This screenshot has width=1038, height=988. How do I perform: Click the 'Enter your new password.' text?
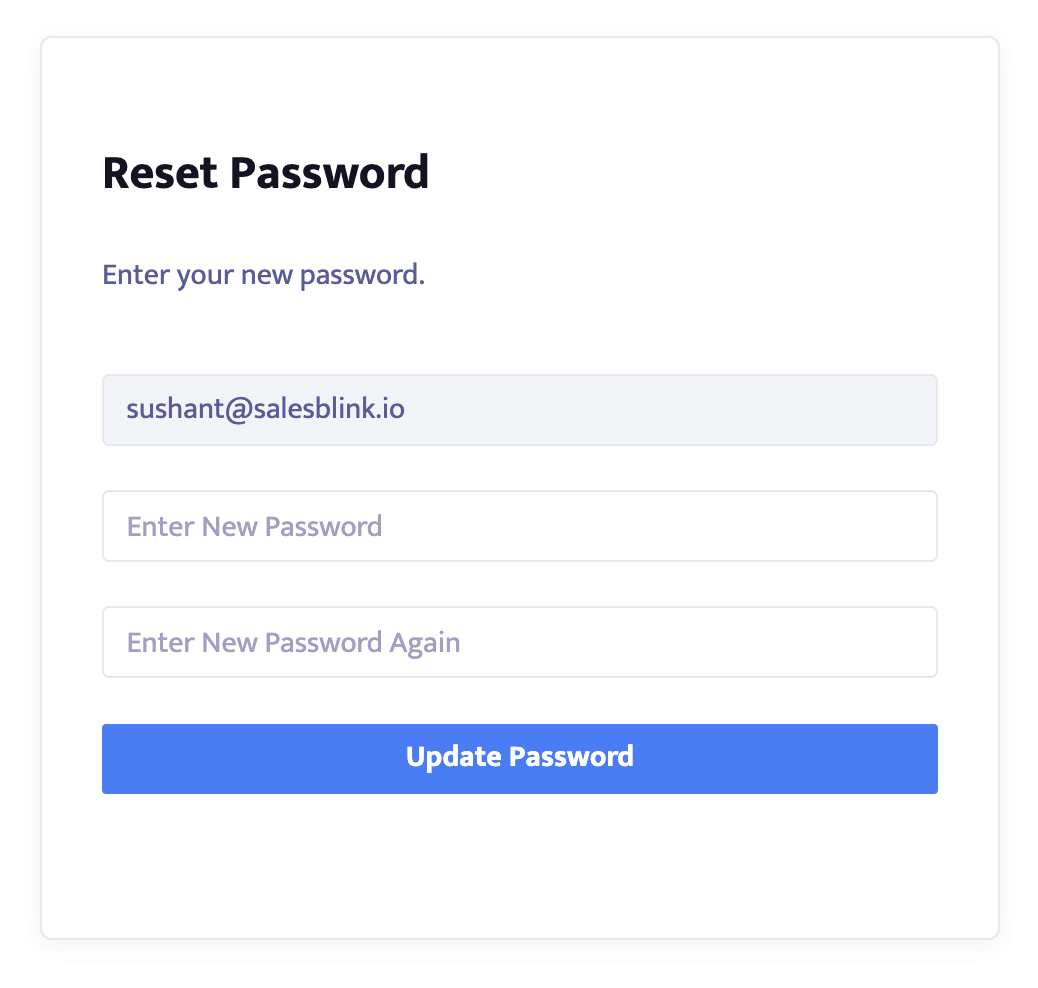pyautogui.click(x=263, y=275)
